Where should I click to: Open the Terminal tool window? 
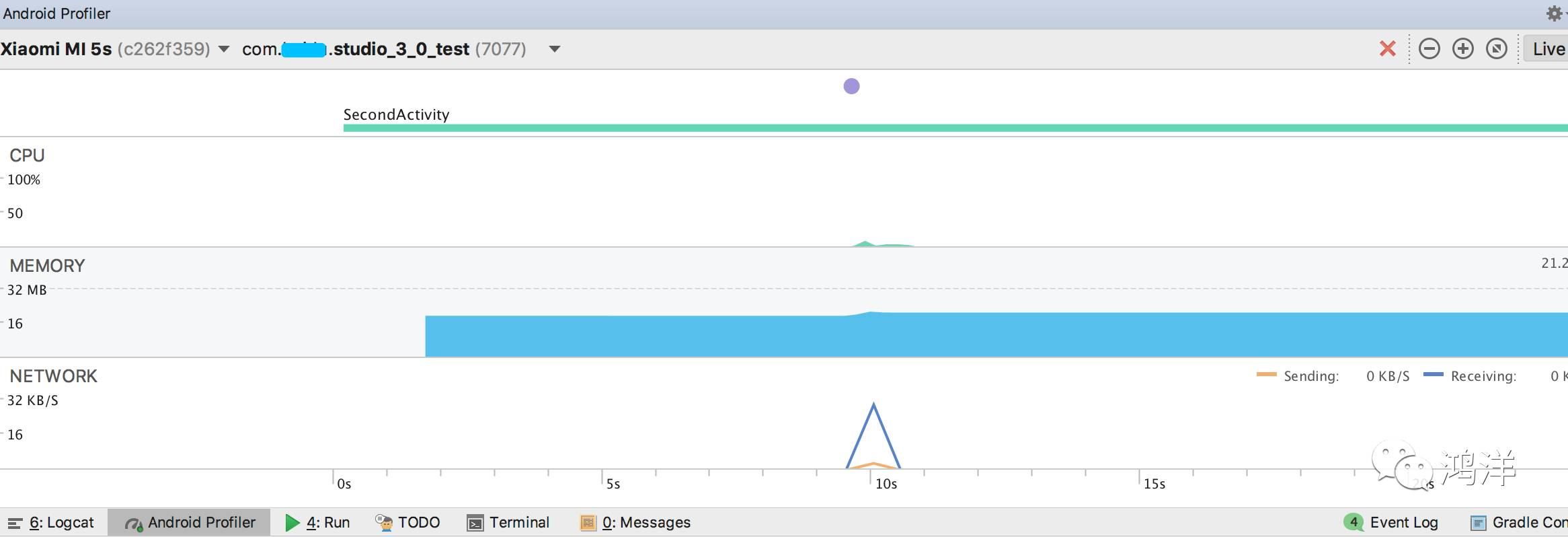[x=508, y=522]
